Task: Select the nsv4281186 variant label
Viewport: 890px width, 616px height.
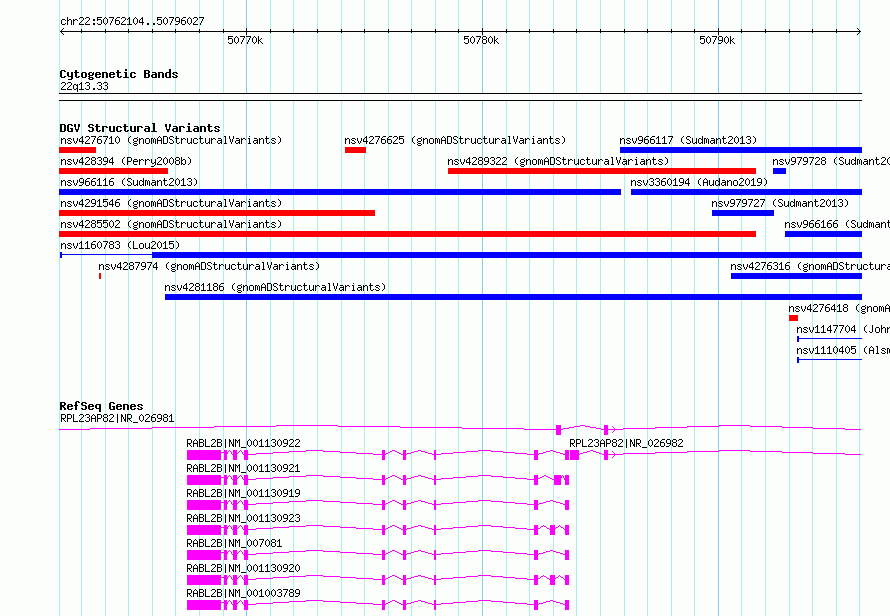Action: coord(275,287)
